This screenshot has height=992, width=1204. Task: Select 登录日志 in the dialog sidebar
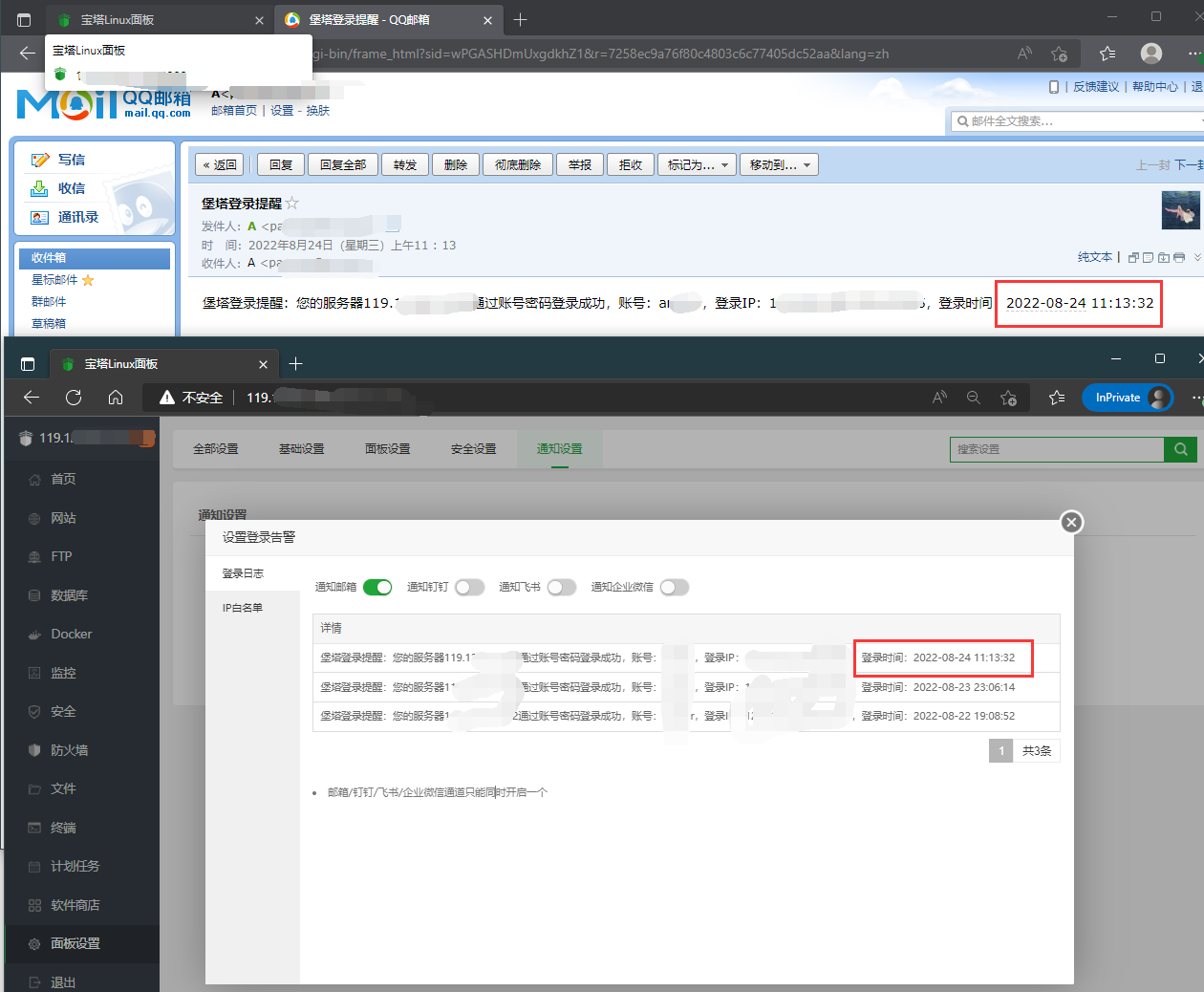click(252, 573)
